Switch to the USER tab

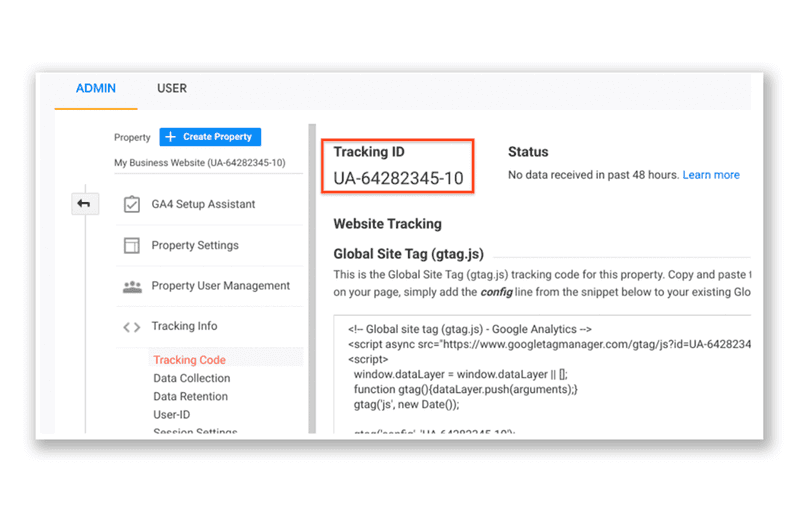pos(172,88)
